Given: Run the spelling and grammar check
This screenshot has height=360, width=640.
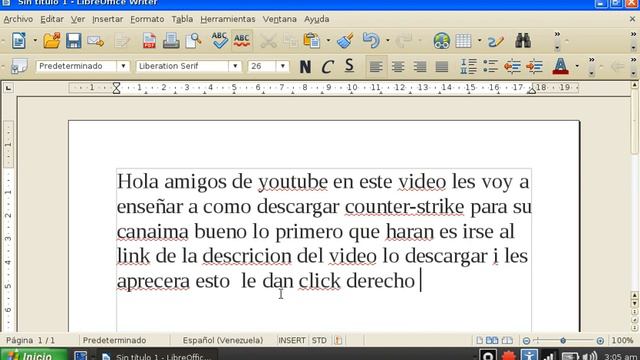Looking at the screenshot, I should coord(219,41).
